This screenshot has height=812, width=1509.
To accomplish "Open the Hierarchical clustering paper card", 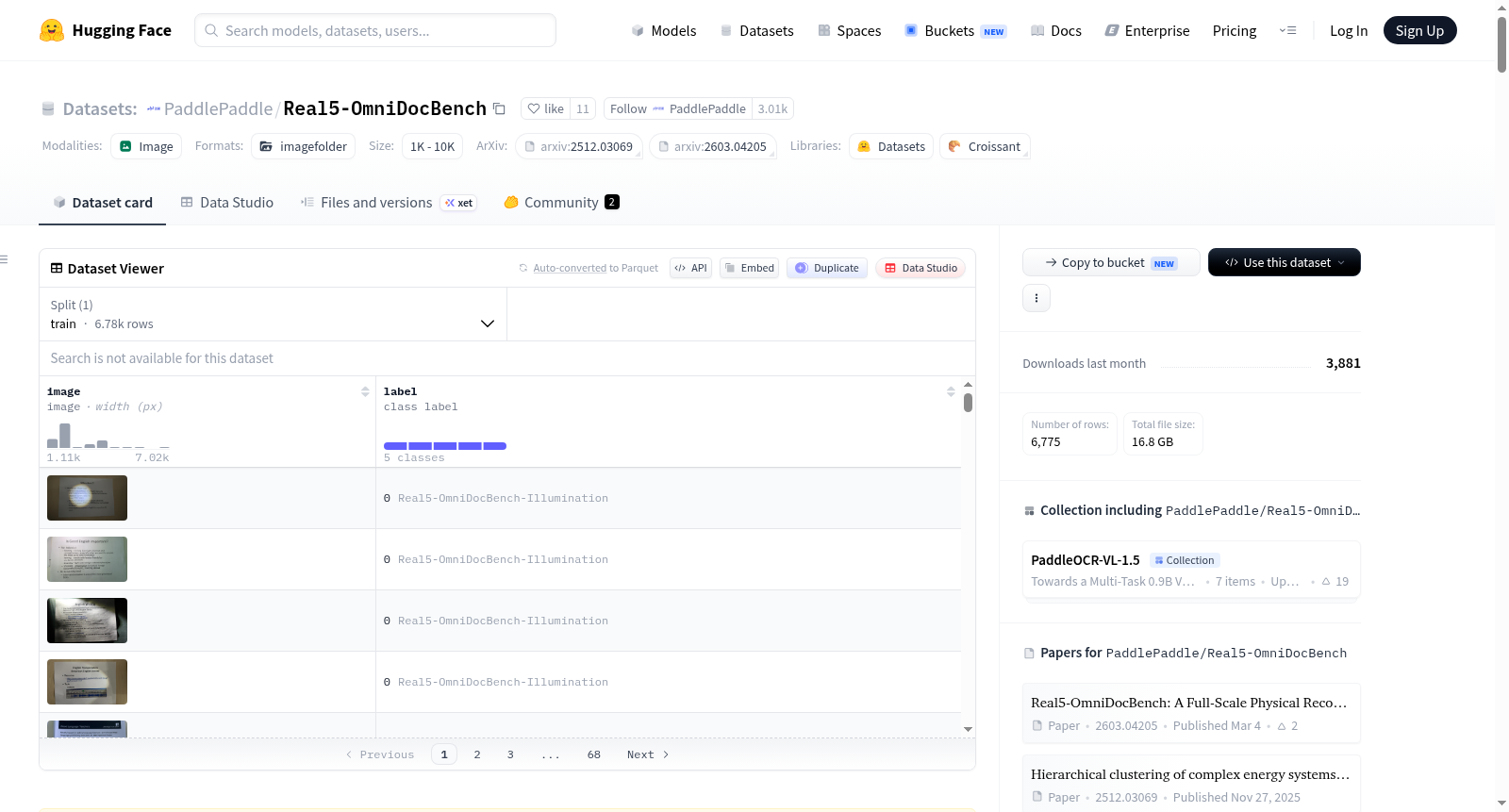I will click(x=1191, y=785).
